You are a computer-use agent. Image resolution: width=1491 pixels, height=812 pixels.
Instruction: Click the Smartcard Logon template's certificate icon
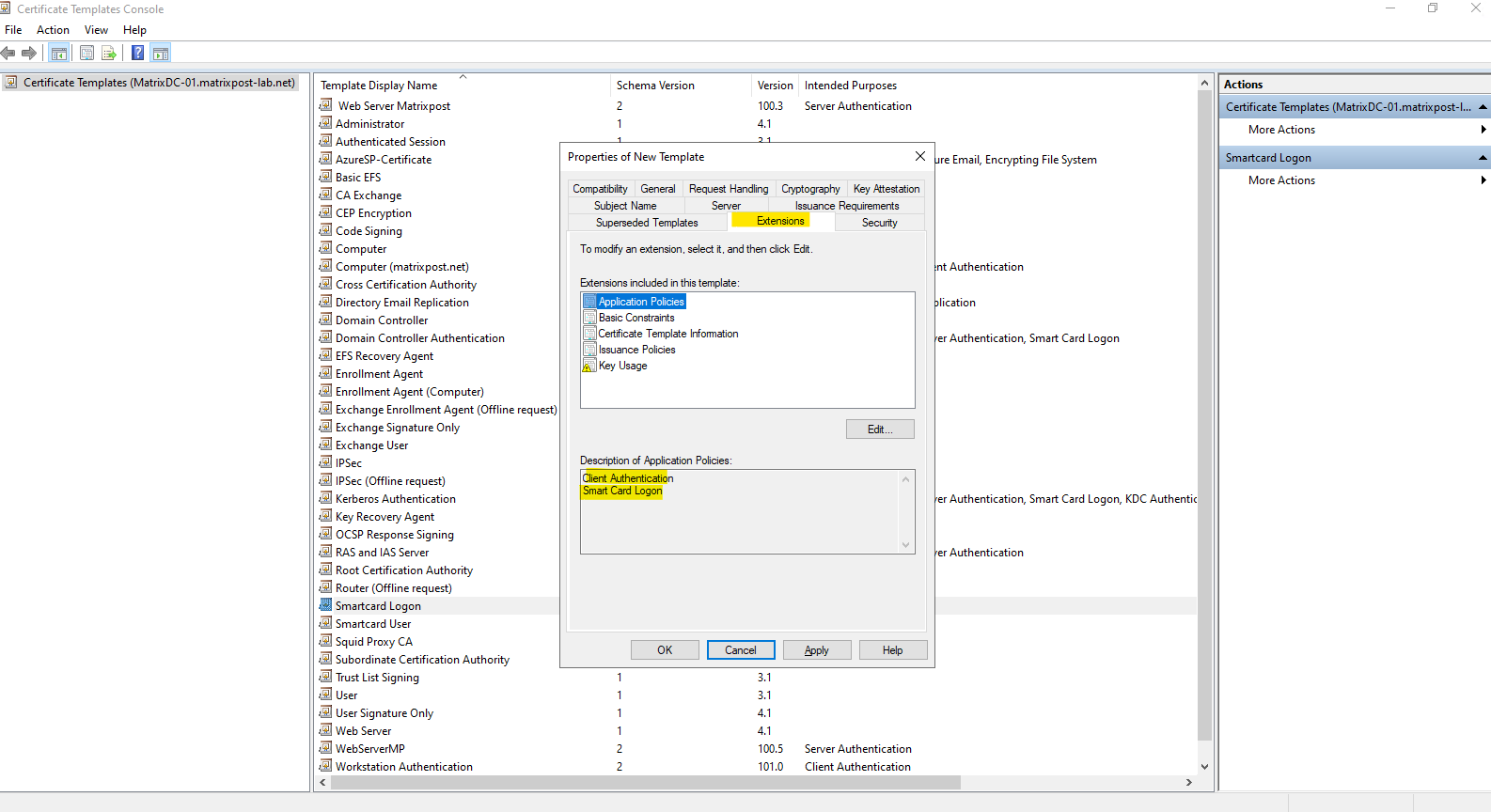(x=325, y=605)
